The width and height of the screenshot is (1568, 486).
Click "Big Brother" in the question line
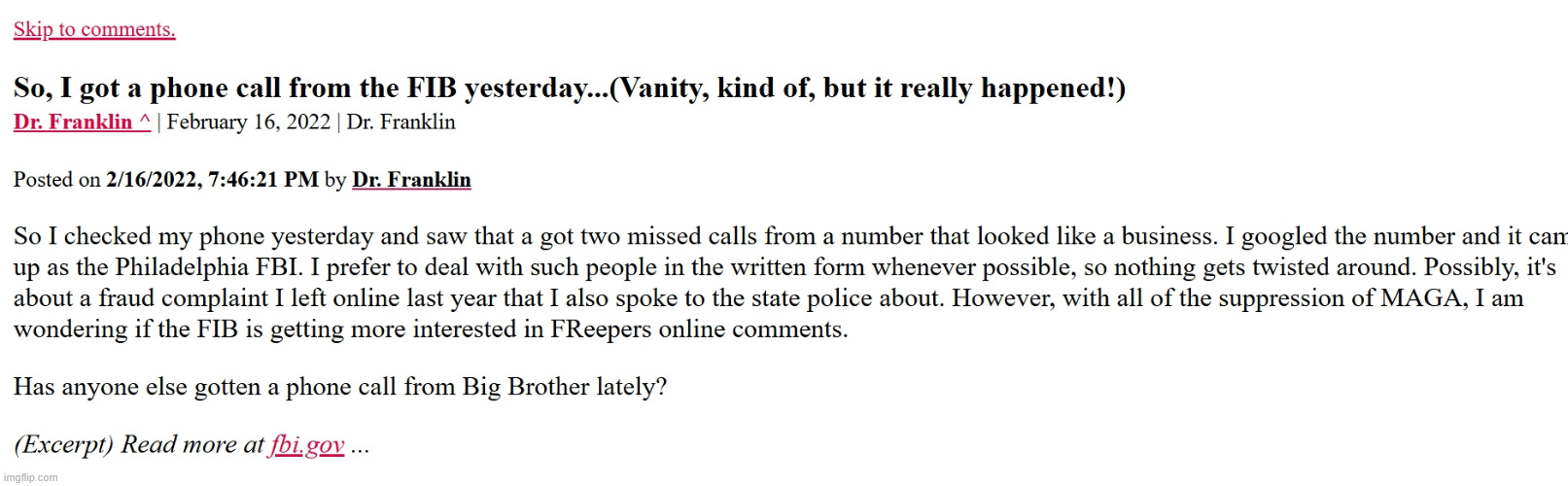click(526, 387)
